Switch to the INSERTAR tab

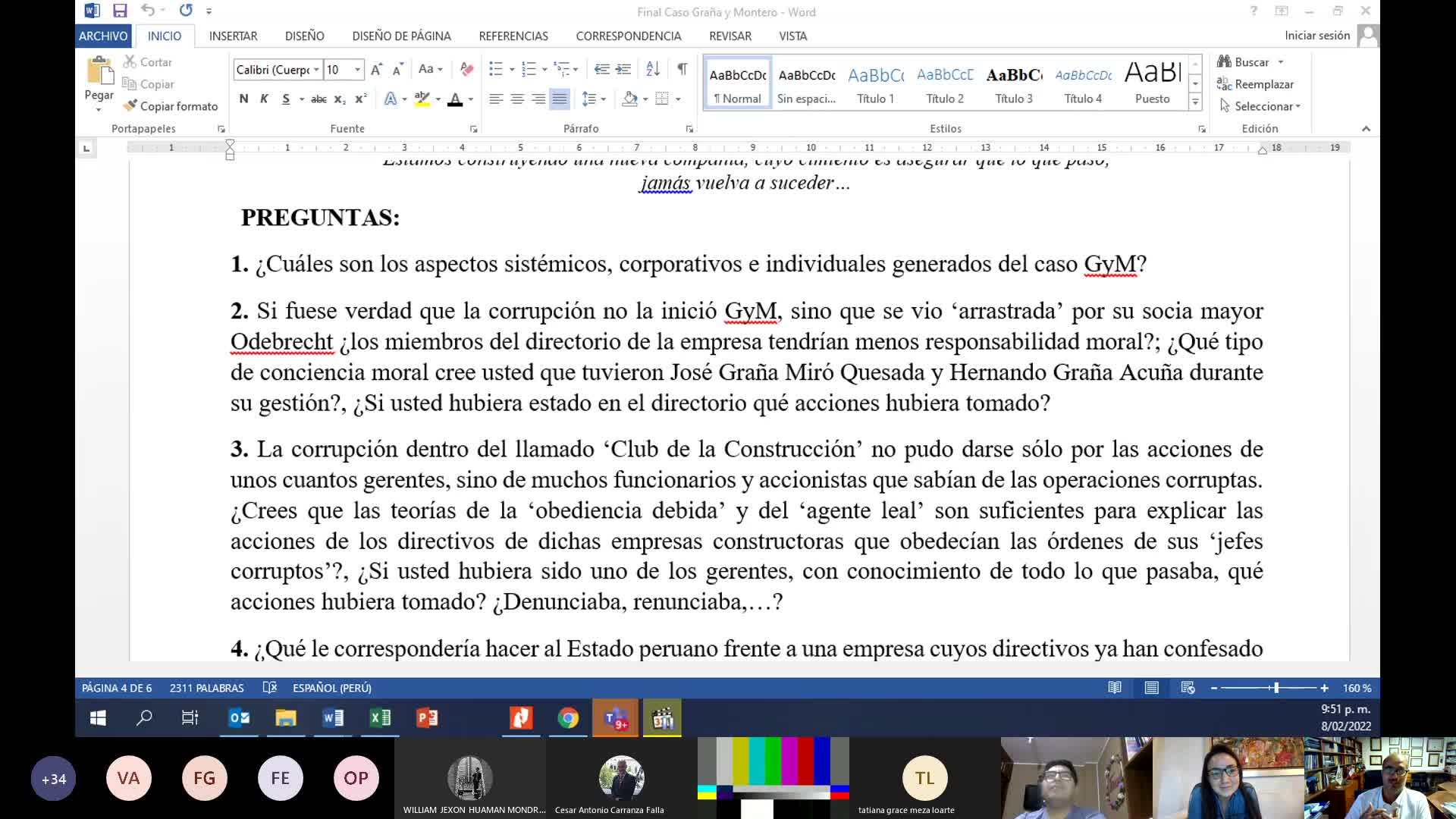click(233, 36)
